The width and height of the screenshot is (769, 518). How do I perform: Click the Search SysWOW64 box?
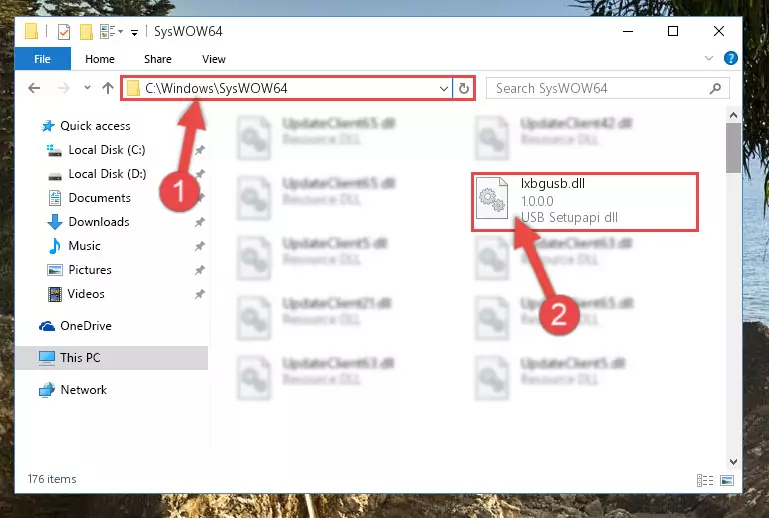(x=607, y=88)
